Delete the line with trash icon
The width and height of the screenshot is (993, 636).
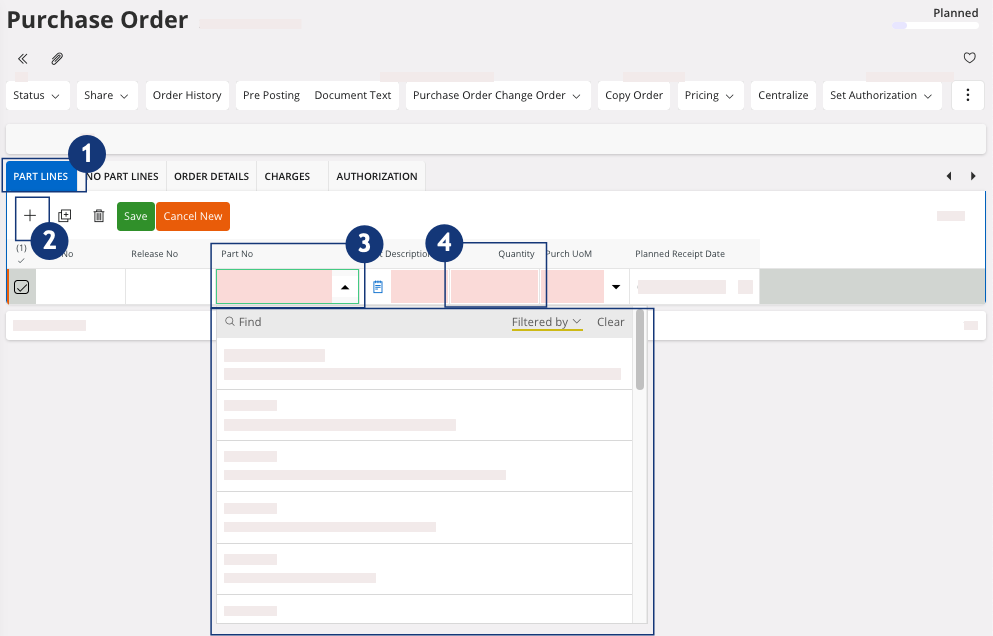tap(98, 216)
